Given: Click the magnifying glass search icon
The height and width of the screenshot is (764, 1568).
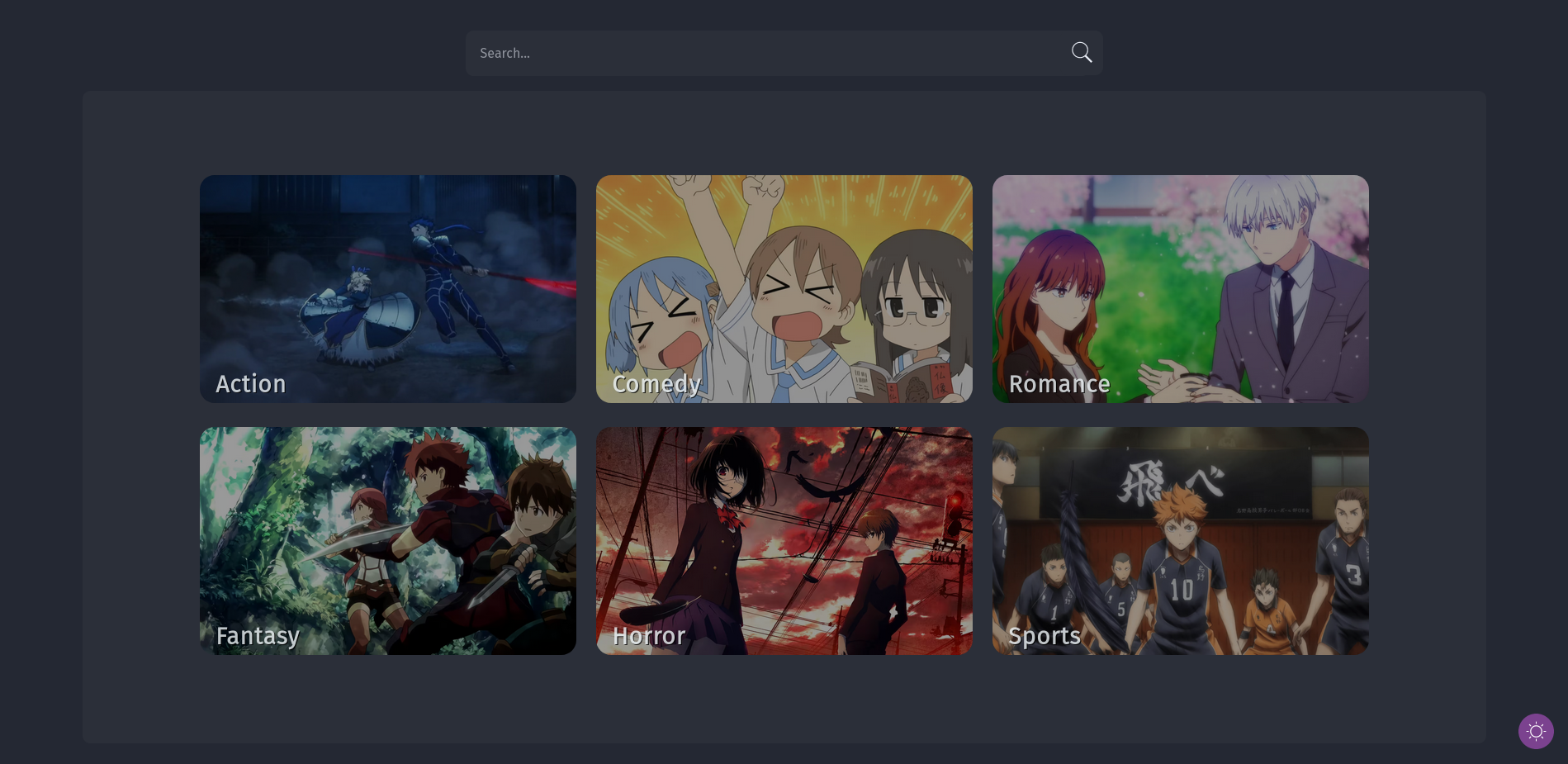Looking at the screenshot, I should click(x=1082, y=53).
